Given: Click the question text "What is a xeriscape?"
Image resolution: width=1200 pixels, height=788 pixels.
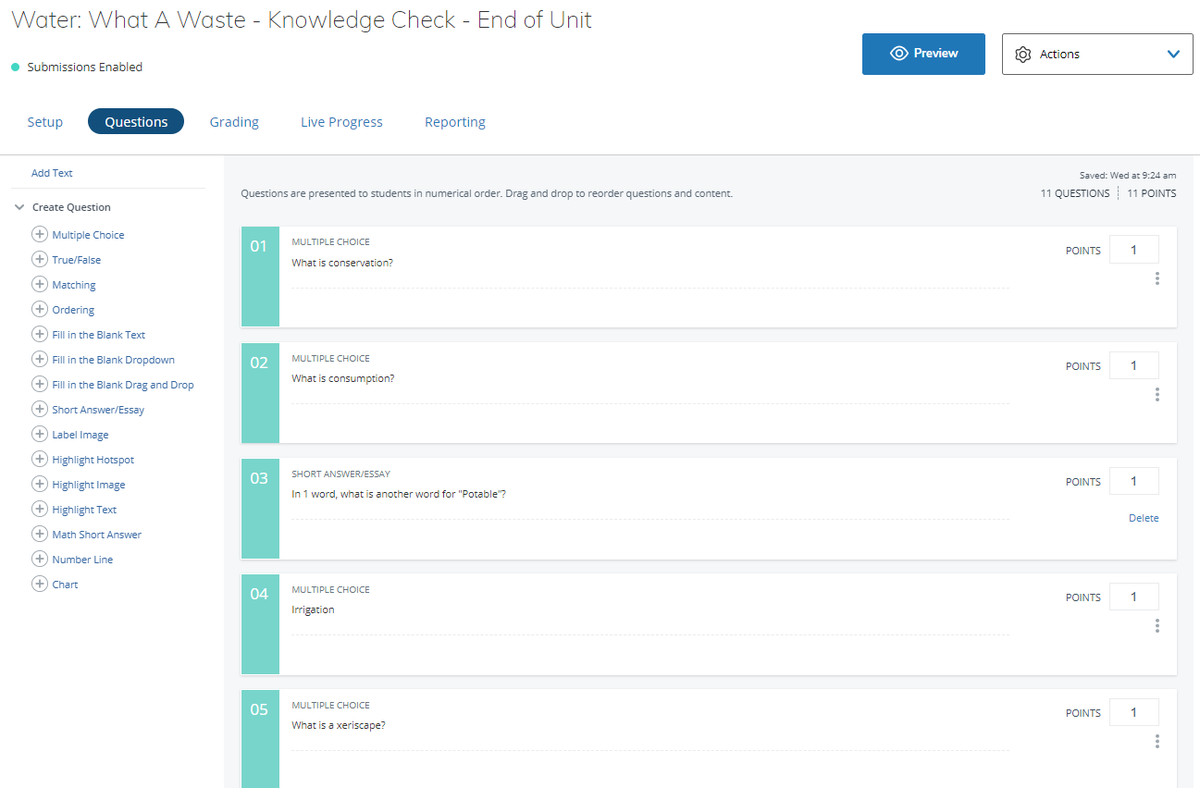Looking at the screenshot, I should [x=338, y=725].
